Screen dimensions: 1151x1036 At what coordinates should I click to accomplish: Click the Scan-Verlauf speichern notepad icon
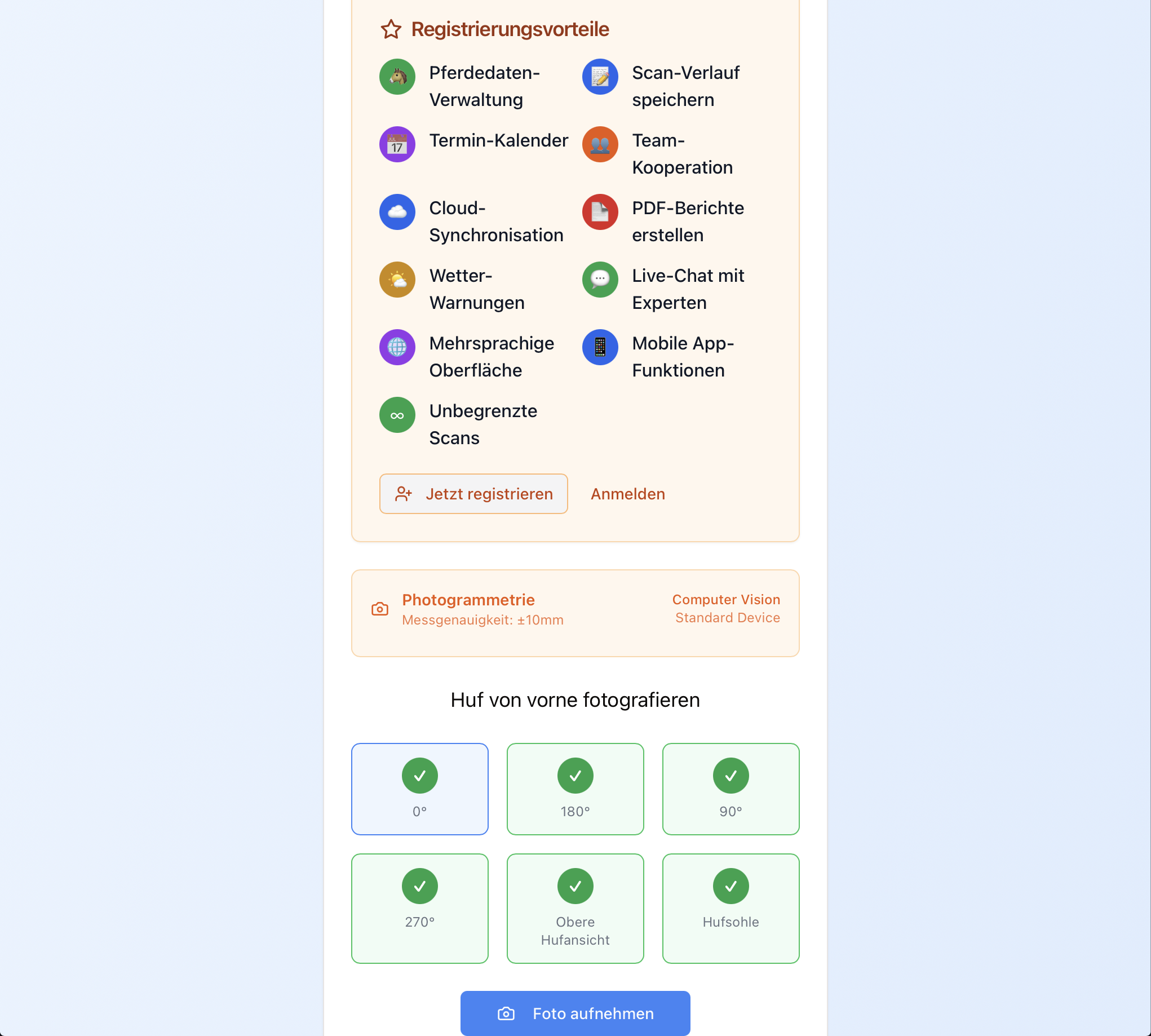click(599, 77)
